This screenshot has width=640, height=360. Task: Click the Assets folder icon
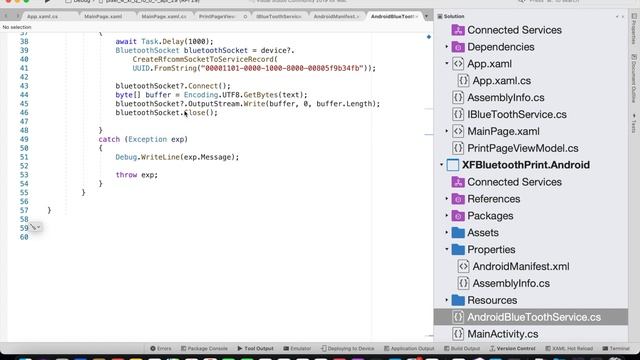point(458,233)
